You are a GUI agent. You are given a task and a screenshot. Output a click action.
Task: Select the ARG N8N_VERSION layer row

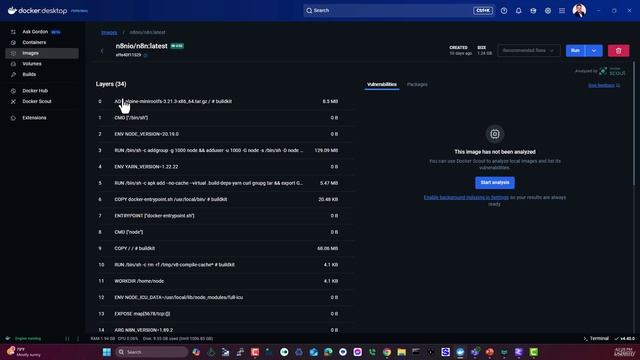click(x=224, y=329)
